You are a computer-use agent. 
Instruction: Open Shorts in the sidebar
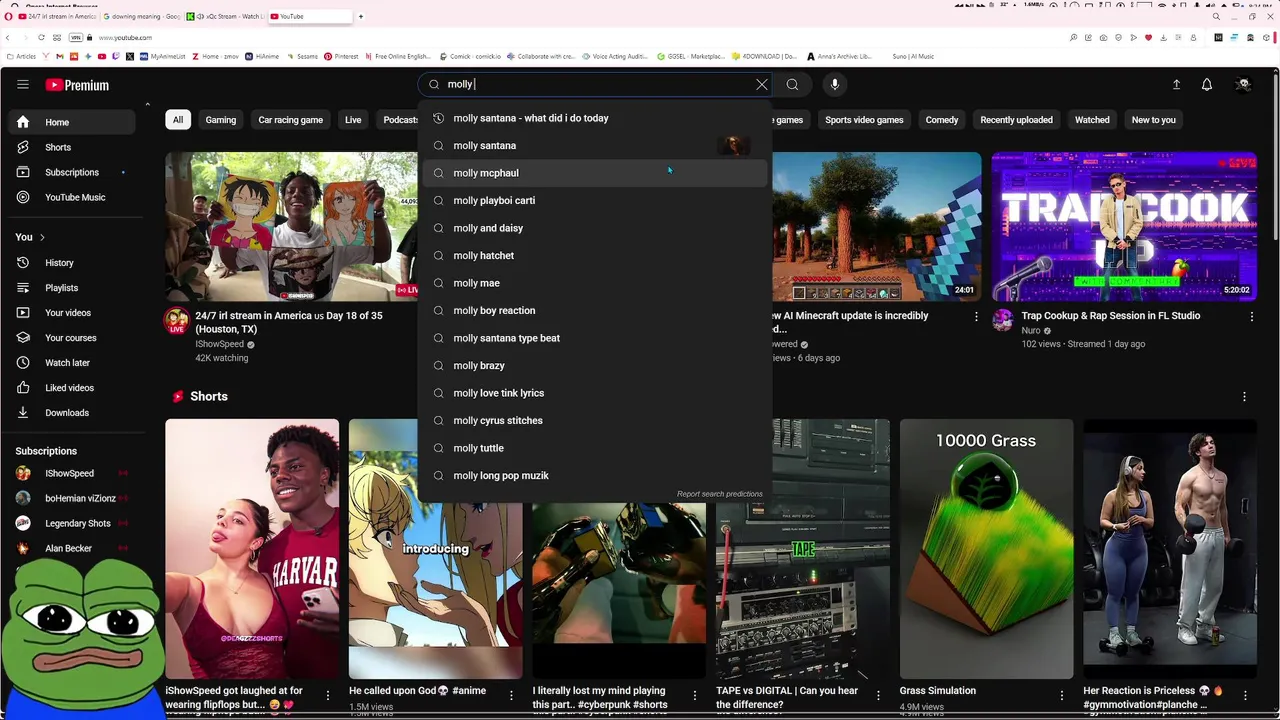click(70, 147)
